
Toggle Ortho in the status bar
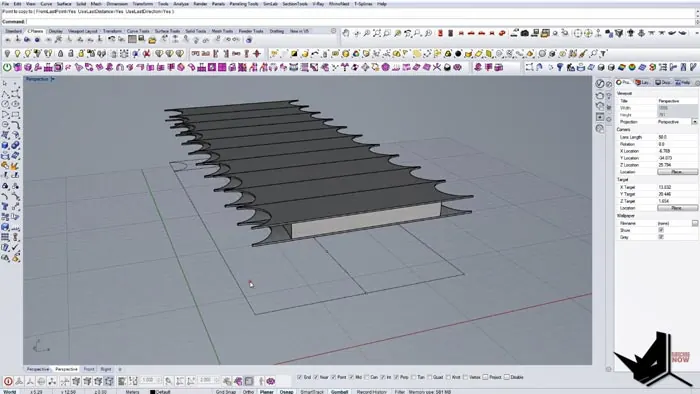tap(248, 392)
